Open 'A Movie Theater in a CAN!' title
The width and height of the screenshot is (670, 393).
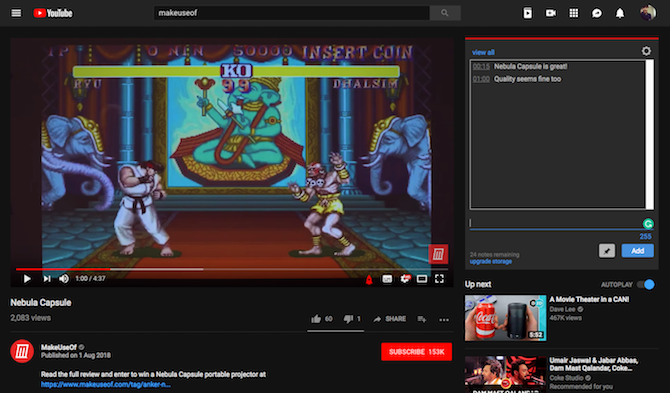(589, 299)
